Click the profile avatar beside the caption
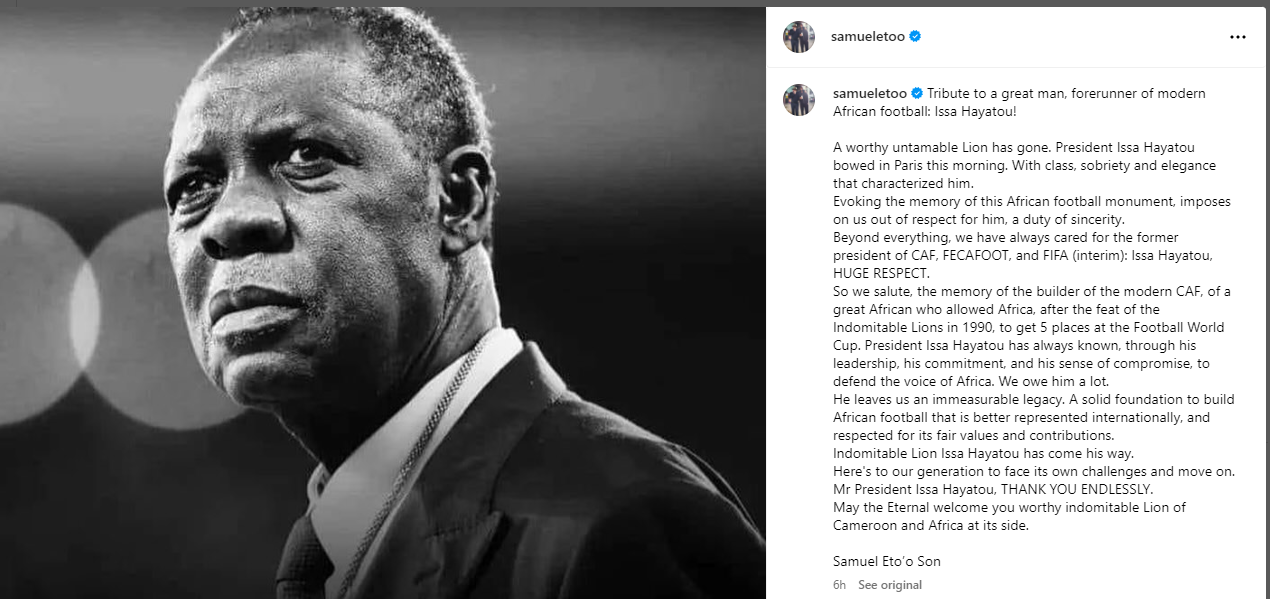The width and height of the screenshot is (1270, 599). 798,100
